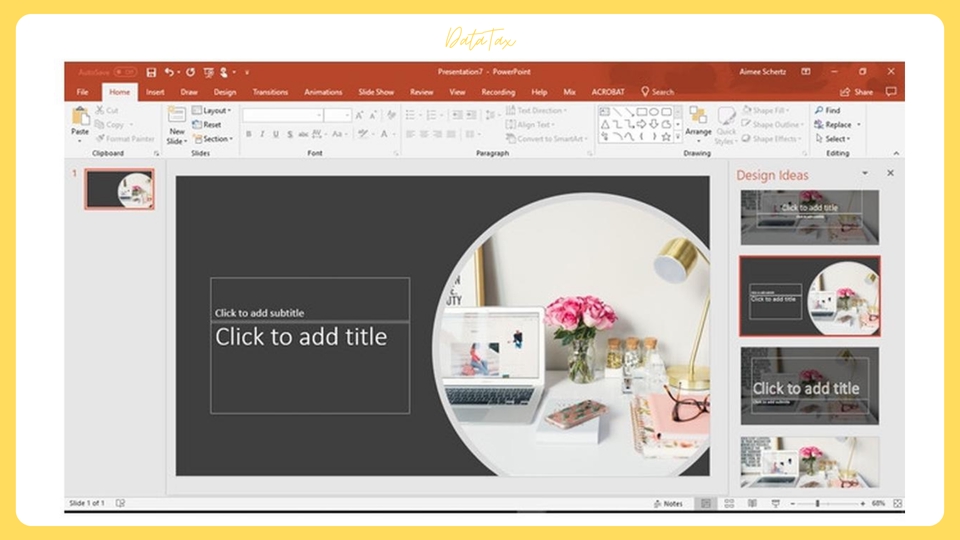Select the Format Painter tool

click(x=126, y=139)
